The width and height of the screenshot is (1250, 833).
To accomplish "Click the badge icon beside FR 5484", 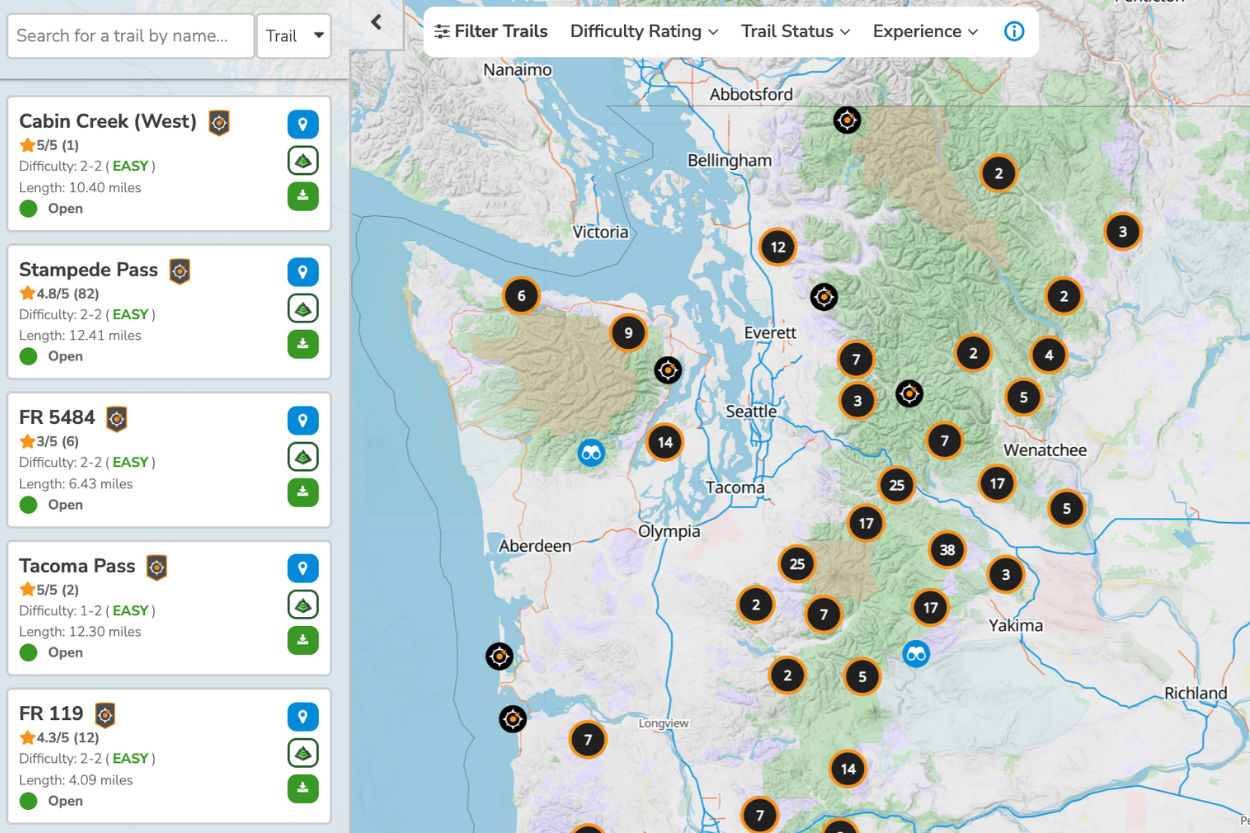I will pos(117,418).
